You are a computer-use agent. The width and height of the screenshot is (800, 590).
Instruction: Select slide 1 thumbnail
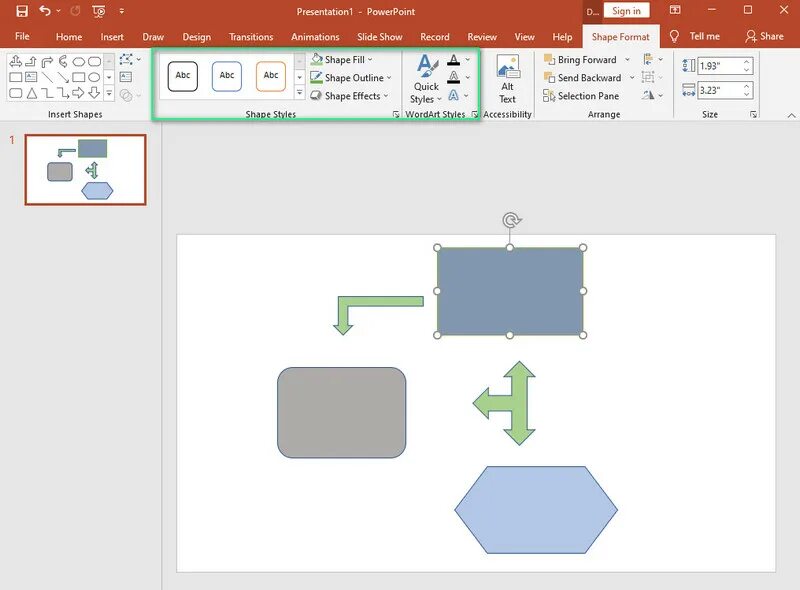click(85, 169)
